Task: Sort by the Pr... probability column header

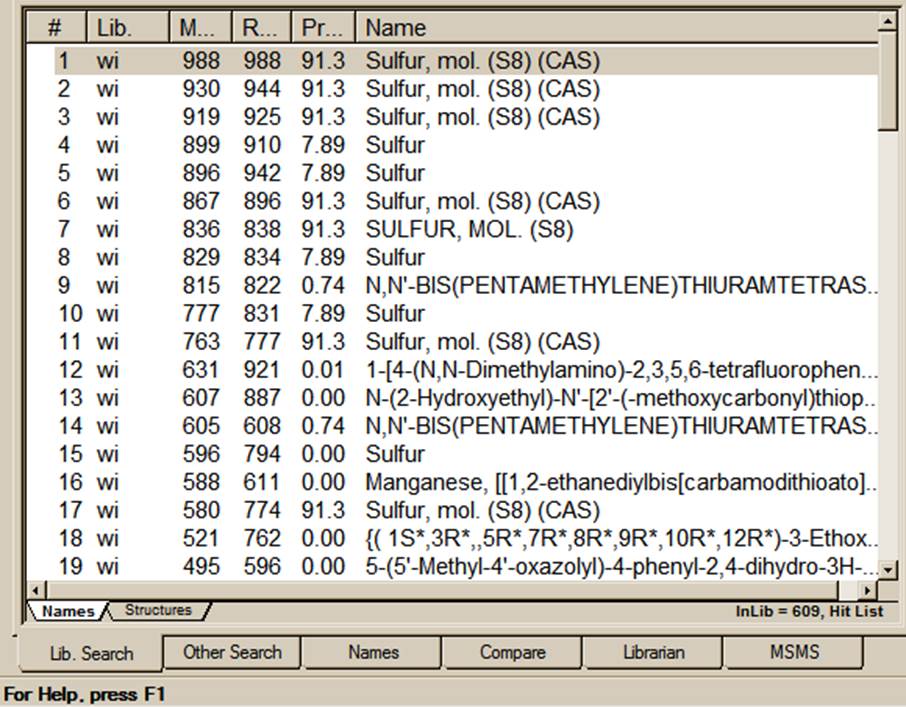Action: pos(323,27)
